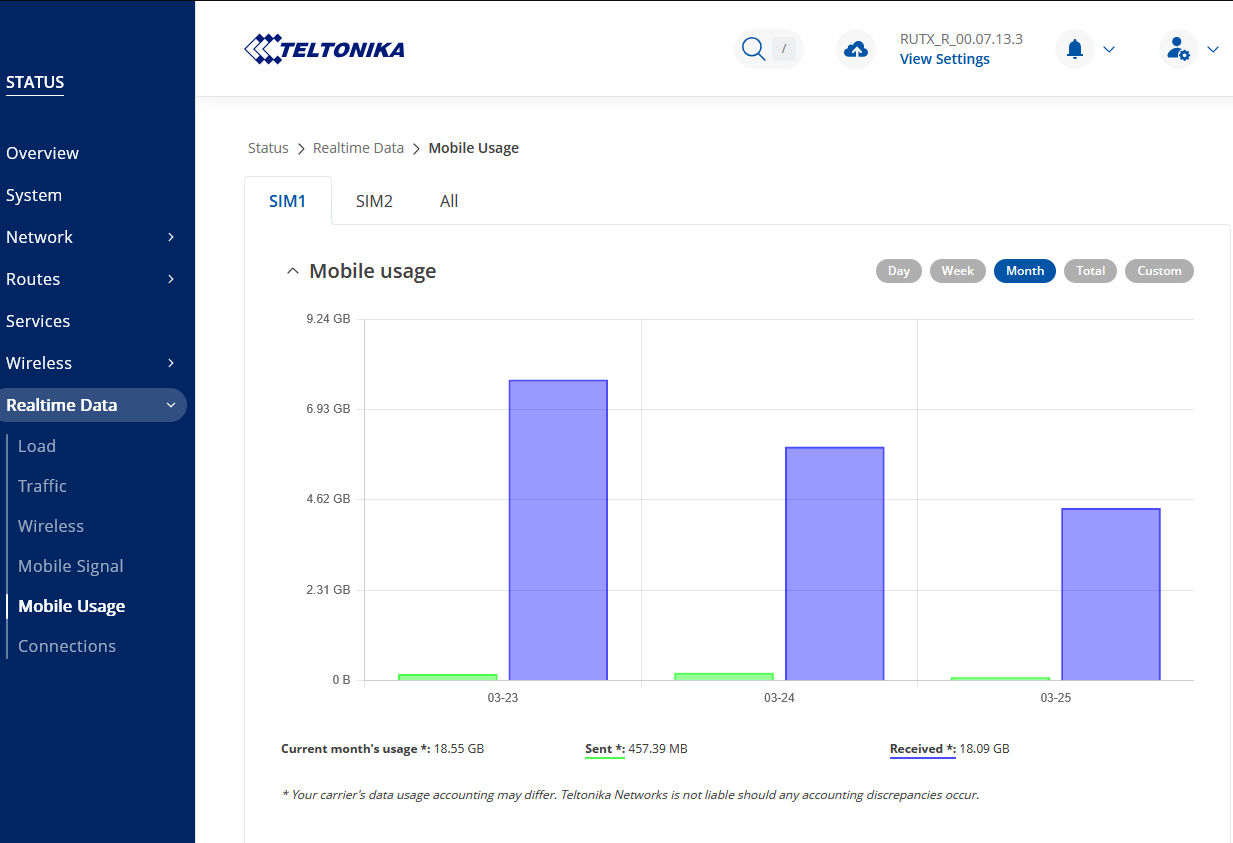Select the Total time range
Image resolution: width=1233 pixels, height=843 pixels.
pos(1091,271)
